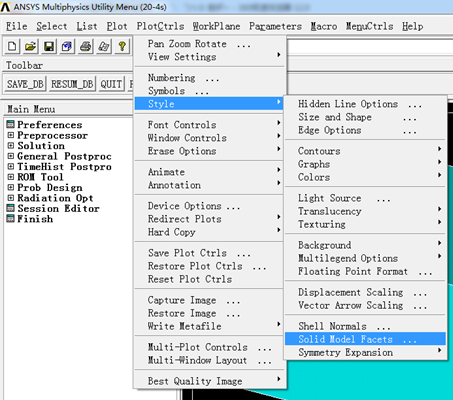Open the Colors submenu

pos(365,177)
